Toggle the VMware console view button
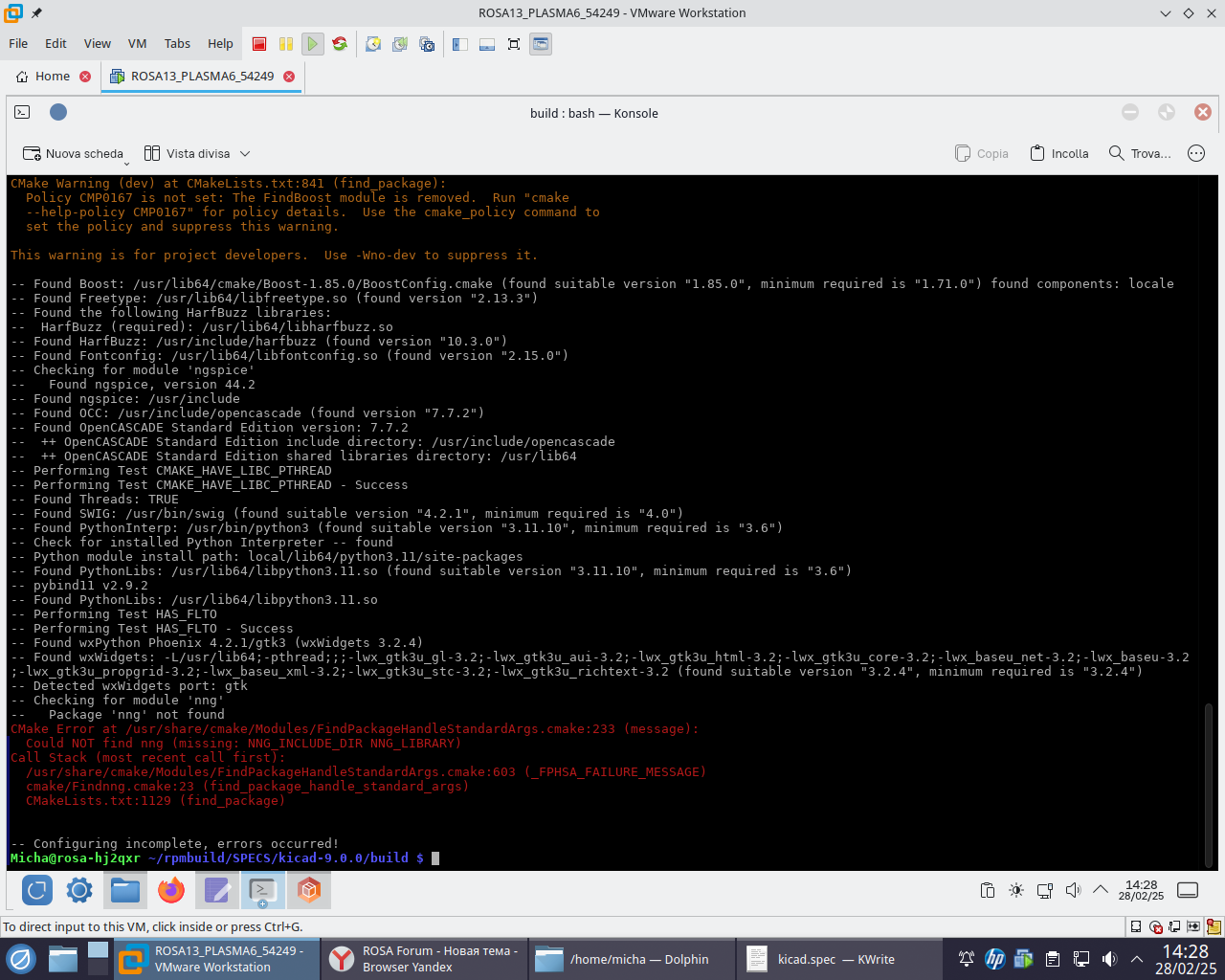1225x980 pixels. coord(541,44)
